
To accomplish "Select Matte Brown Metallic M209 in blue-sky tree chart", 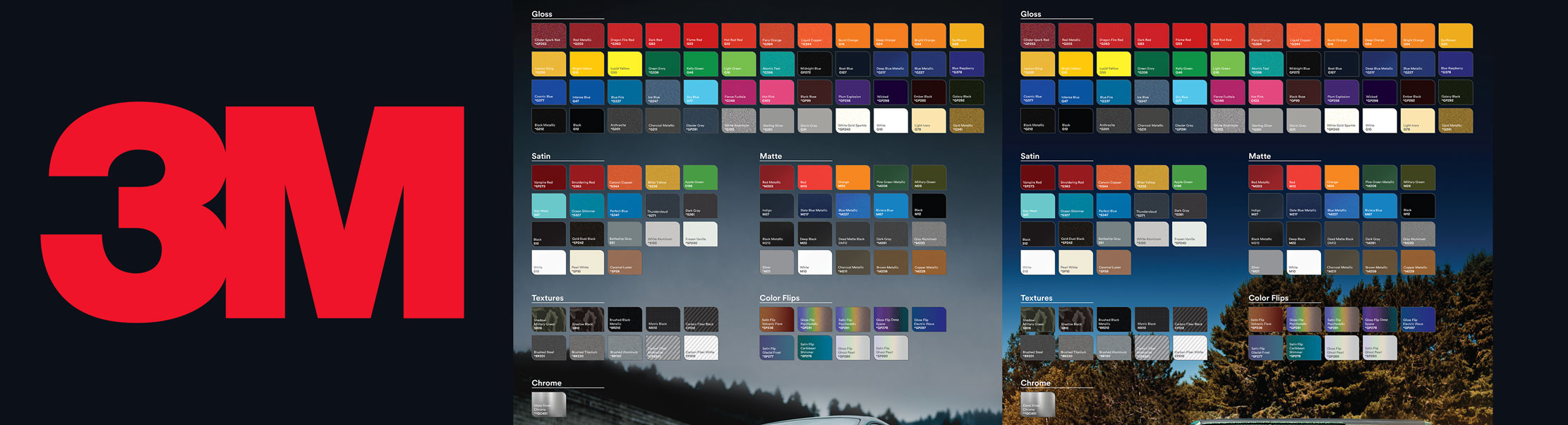I will (x=1380, y=263).
